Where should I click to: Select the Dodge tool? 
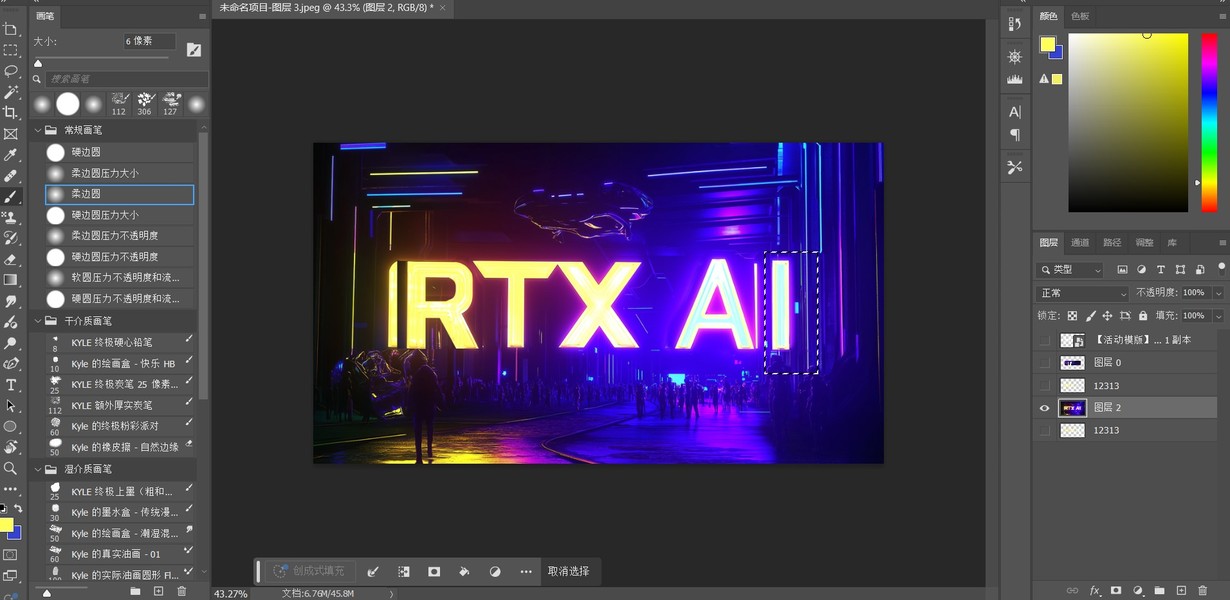click(x=10, y=343)
